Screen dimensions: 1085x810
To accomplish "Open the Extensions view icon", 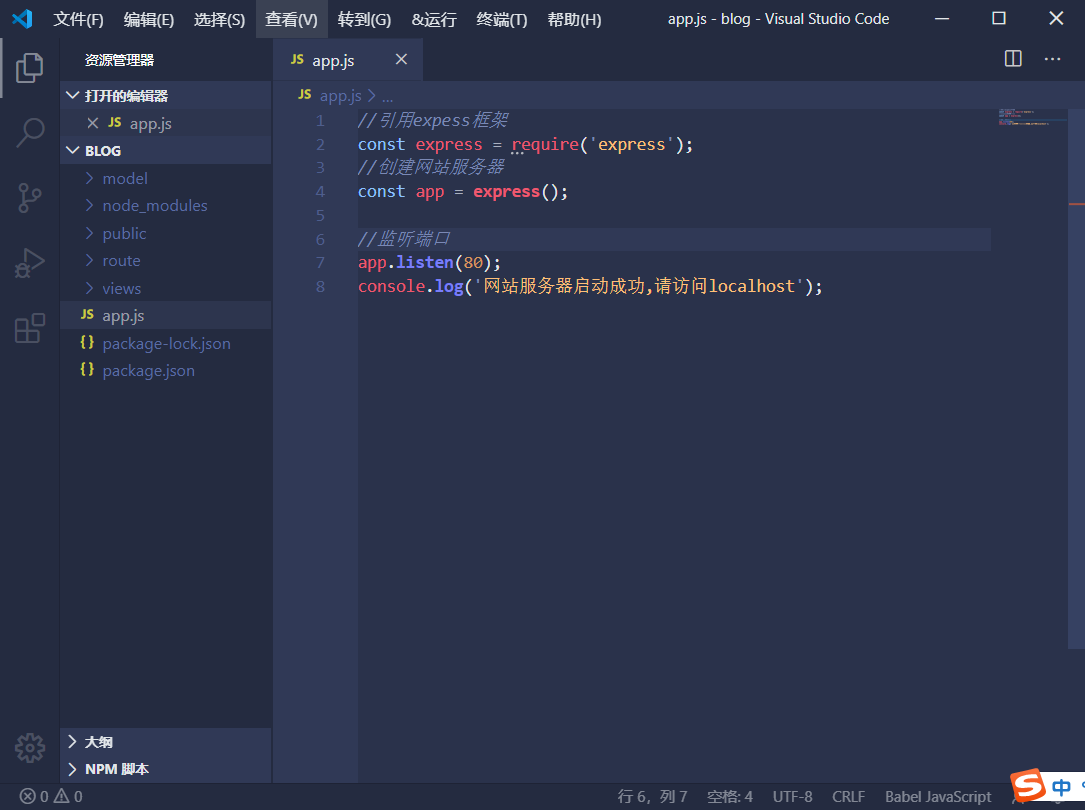I will tap(30, 328).
